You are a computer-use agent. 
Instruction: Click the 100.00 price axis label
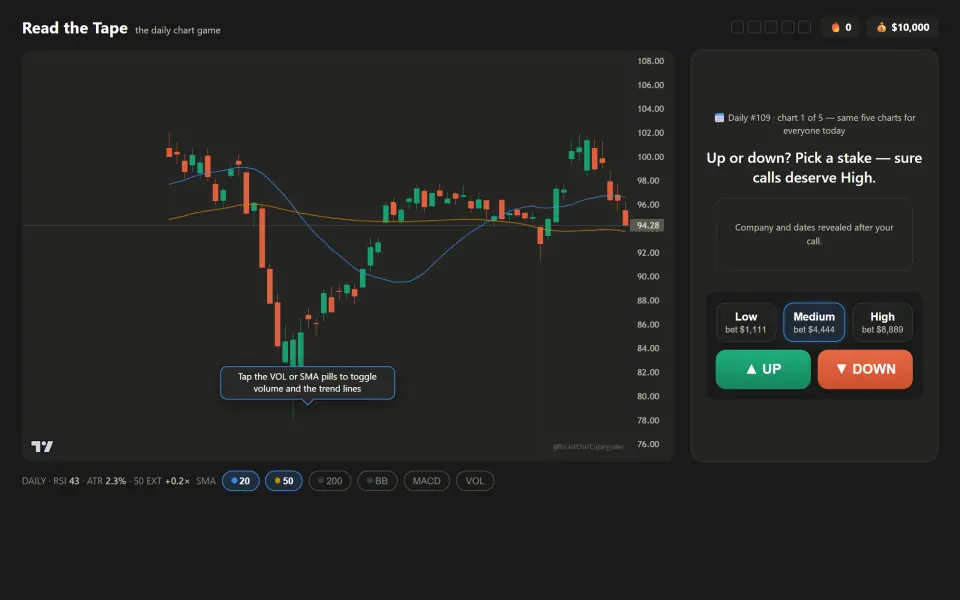650,157
